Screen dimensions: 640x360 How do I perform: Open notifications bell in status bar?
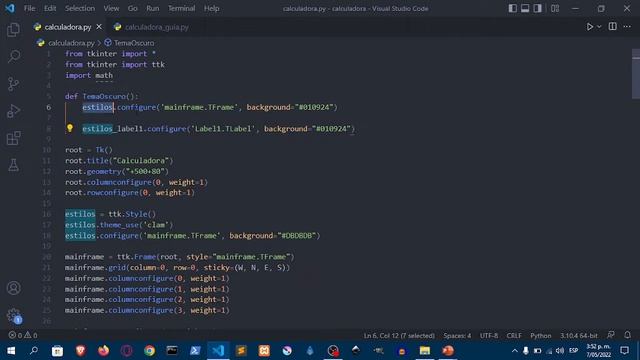(627, 335)
